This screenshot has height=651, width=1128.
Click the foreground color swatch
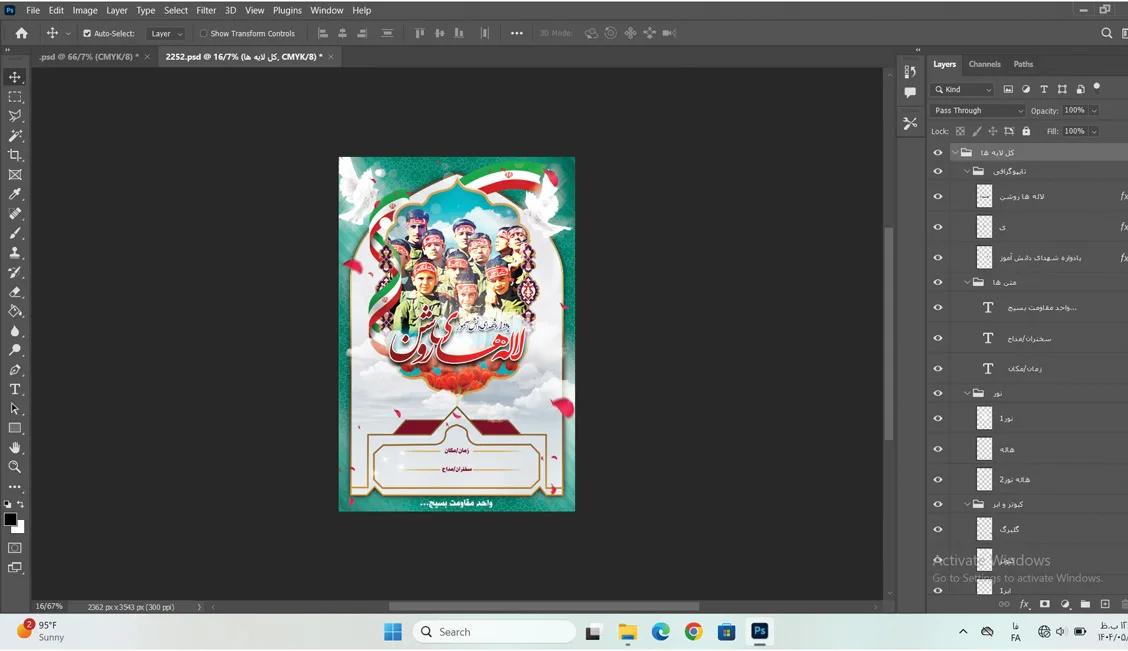point(10,519)
